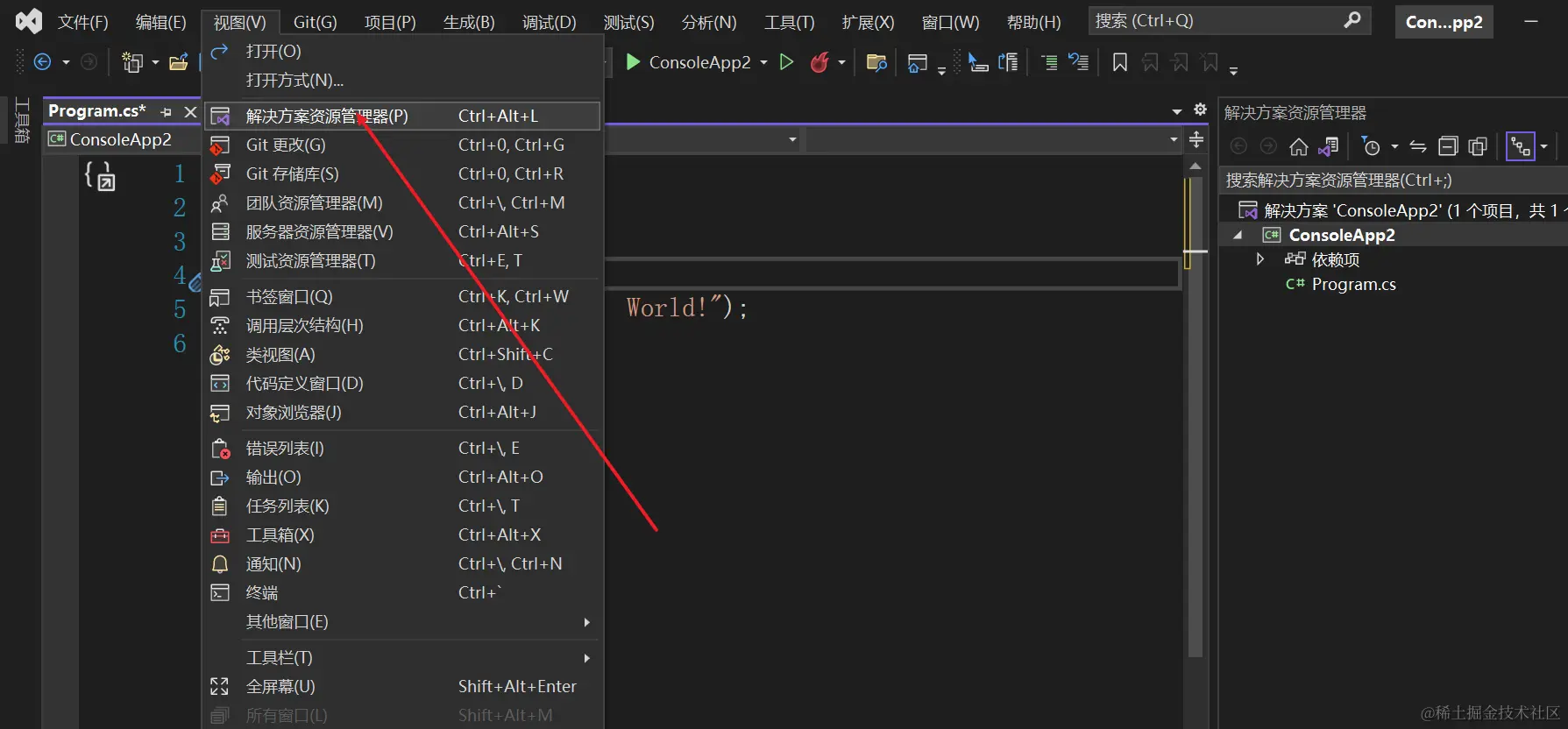Open dropdown beside new project icon
The image size is (1568, 729).
[155, 63]
